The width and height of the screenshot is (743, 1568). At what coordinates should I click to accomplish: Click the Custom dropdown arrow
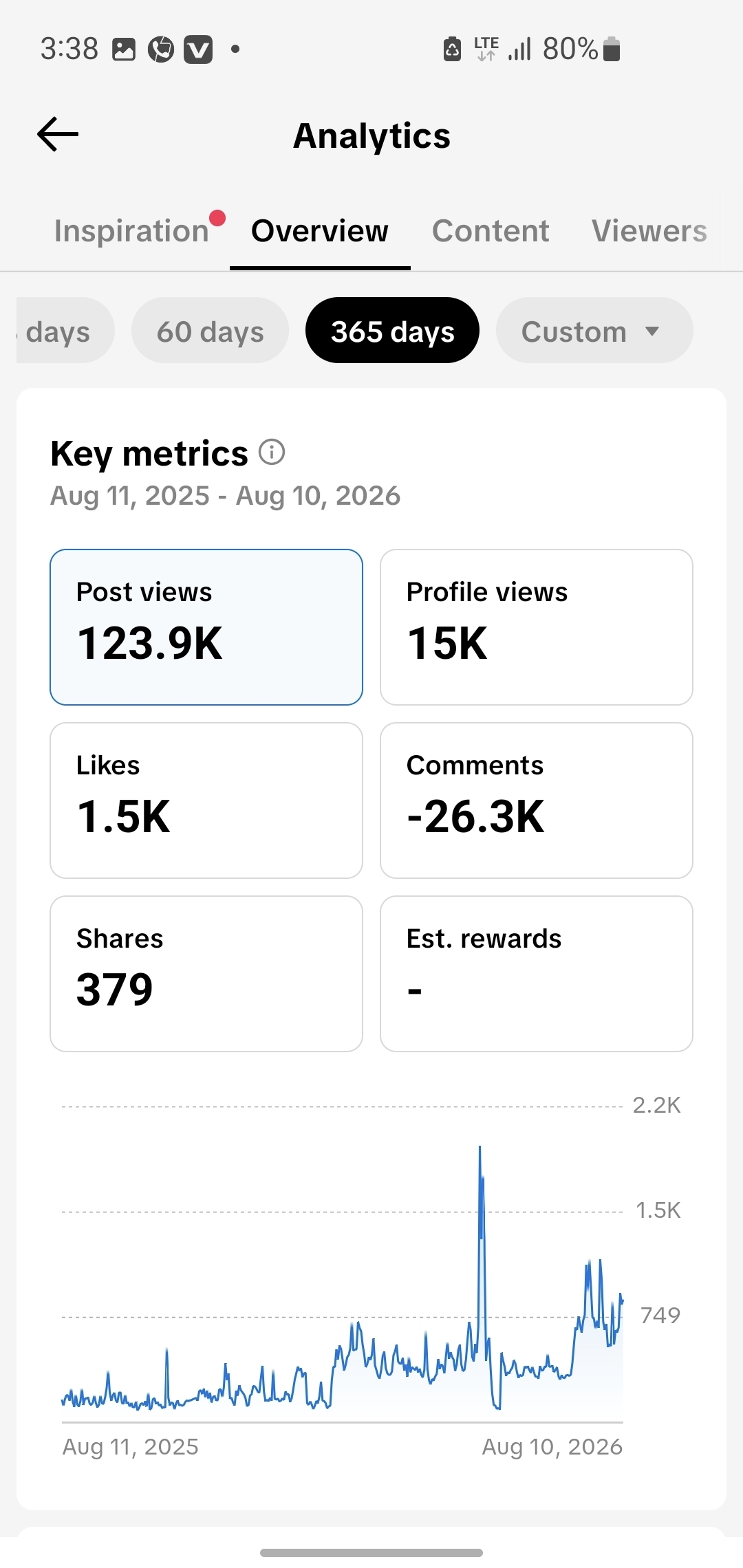(x=652, y=331)
